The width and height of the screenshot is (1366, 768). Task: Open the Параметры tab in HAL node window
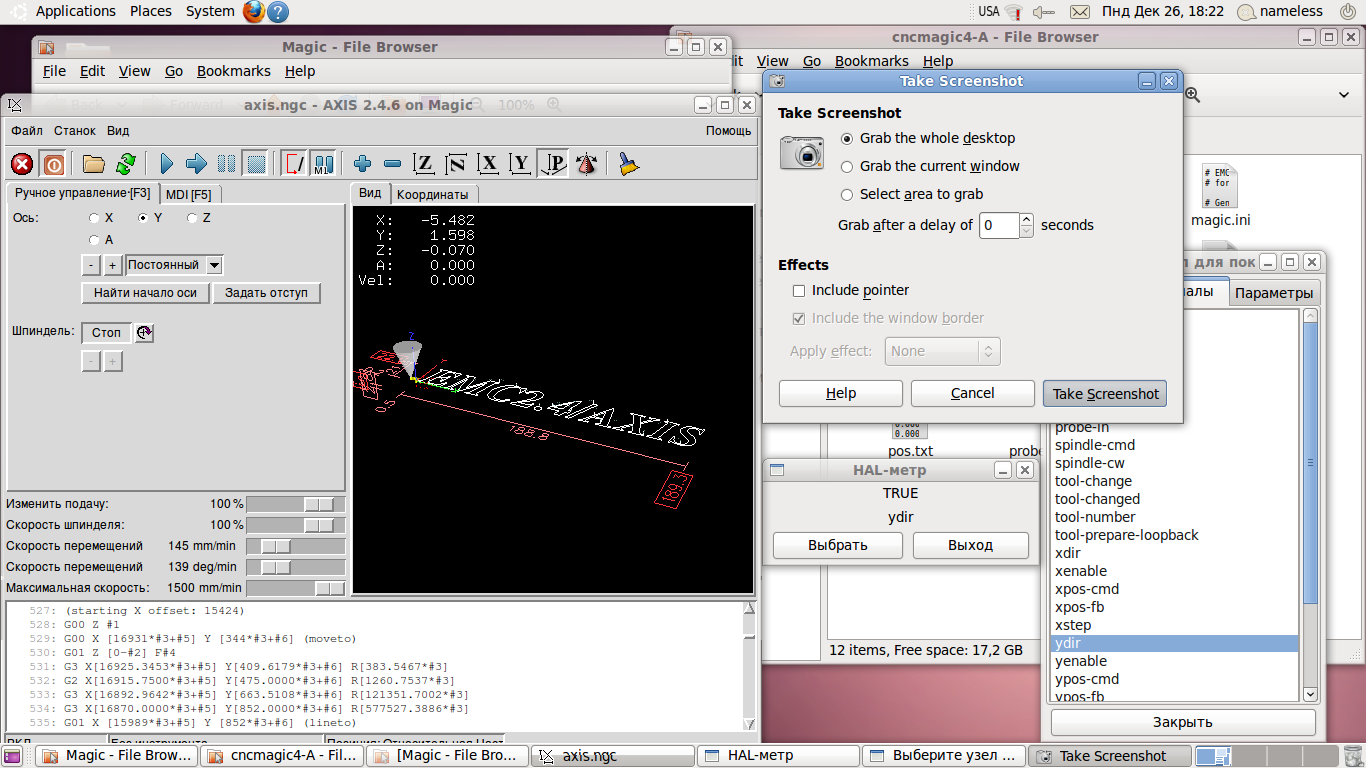[1273, 293]
